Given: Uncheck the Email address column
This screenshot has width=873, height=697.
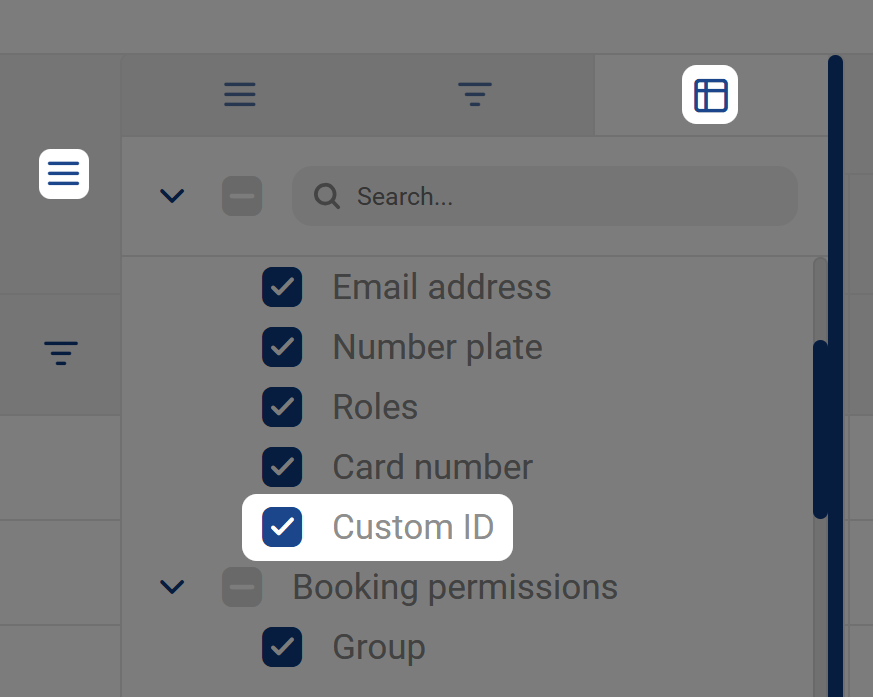Looking at the screenshot, I should [x=282, y=287].
